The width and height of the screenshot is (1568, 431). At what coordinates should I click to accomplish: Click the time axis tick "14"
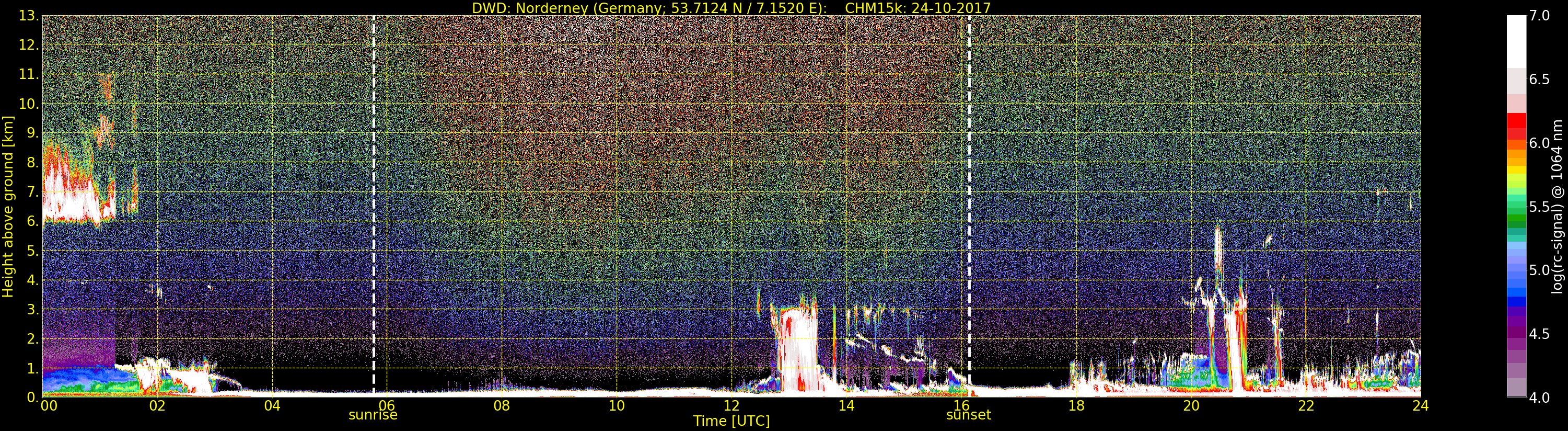pyautogui.click(x=846, y=405)
